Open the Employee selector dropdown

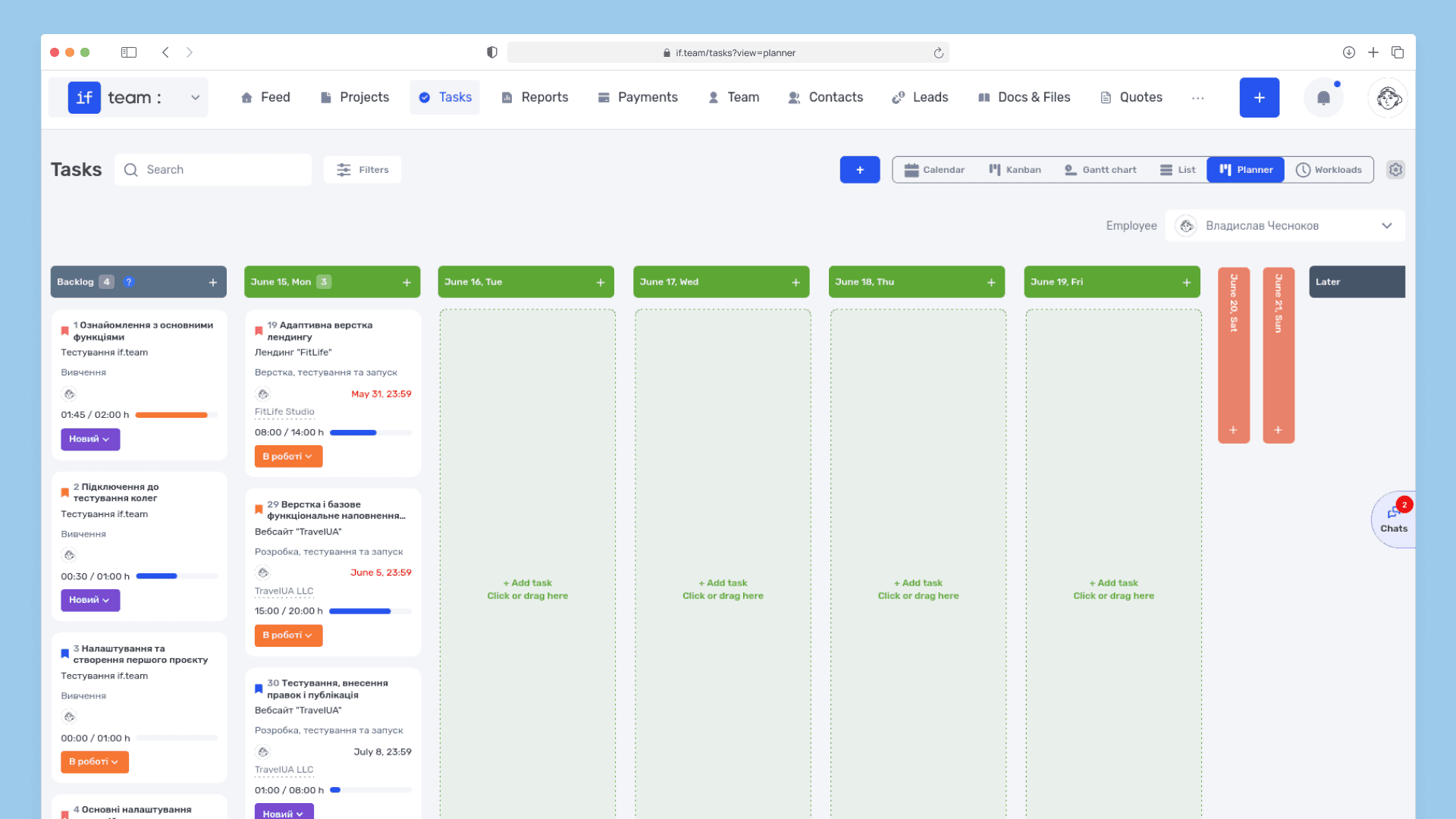coord(1285,226)
